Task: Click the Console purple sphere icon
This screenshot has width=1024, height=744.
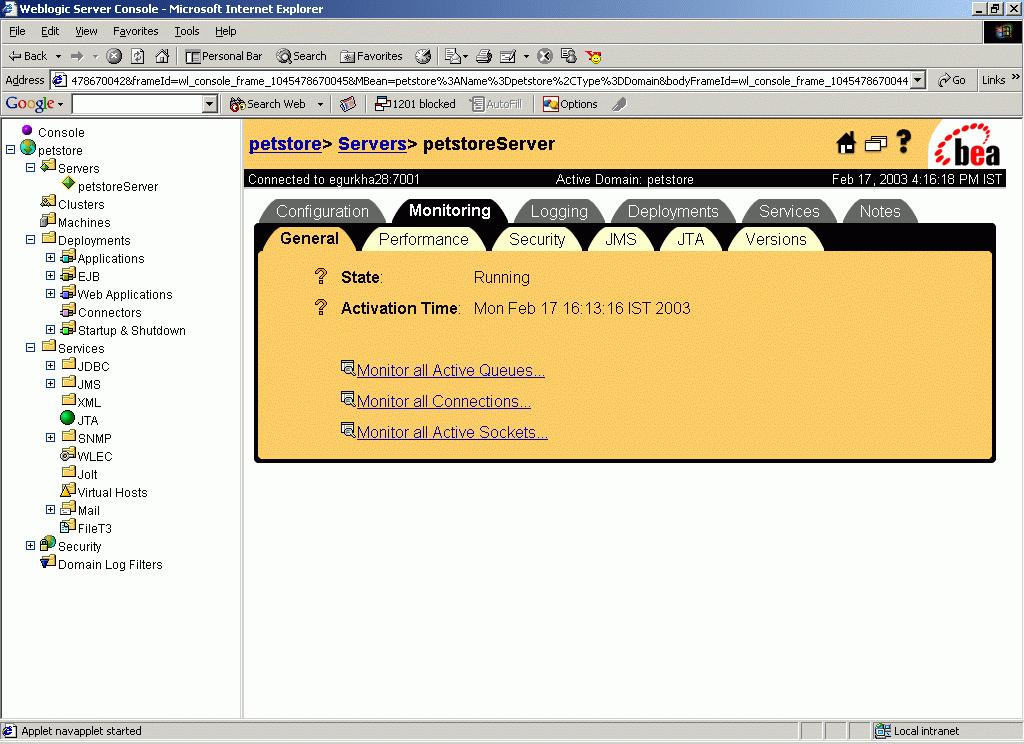Action: pos(27,130)
